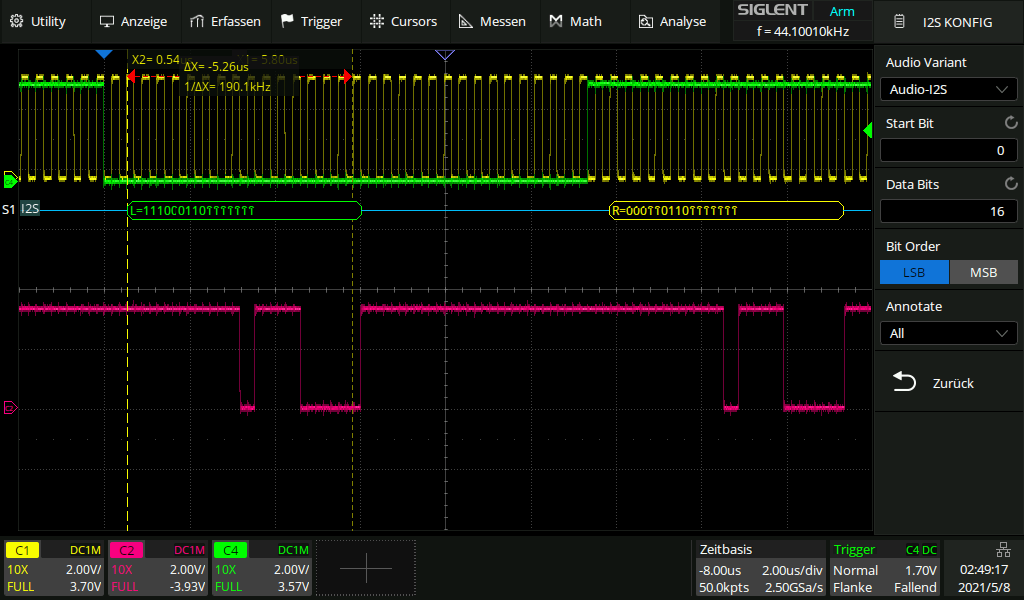Toggle channel C1 settings box
The image size is (1024, 600).
click(x=55, y=568)
